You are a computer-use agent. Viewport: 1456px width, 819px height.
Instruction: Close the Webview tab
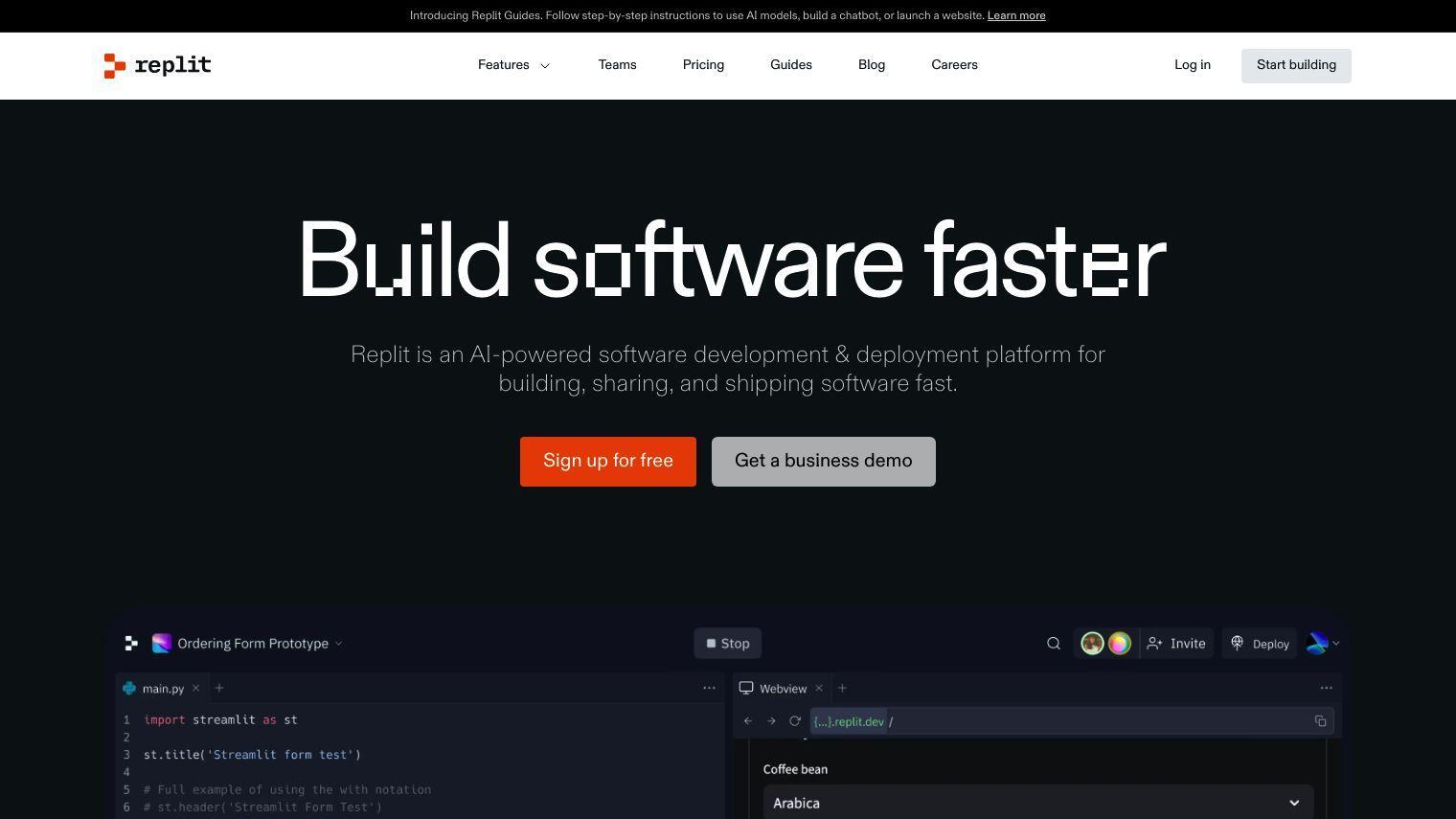pyautogui.click(x=819, y=688)
